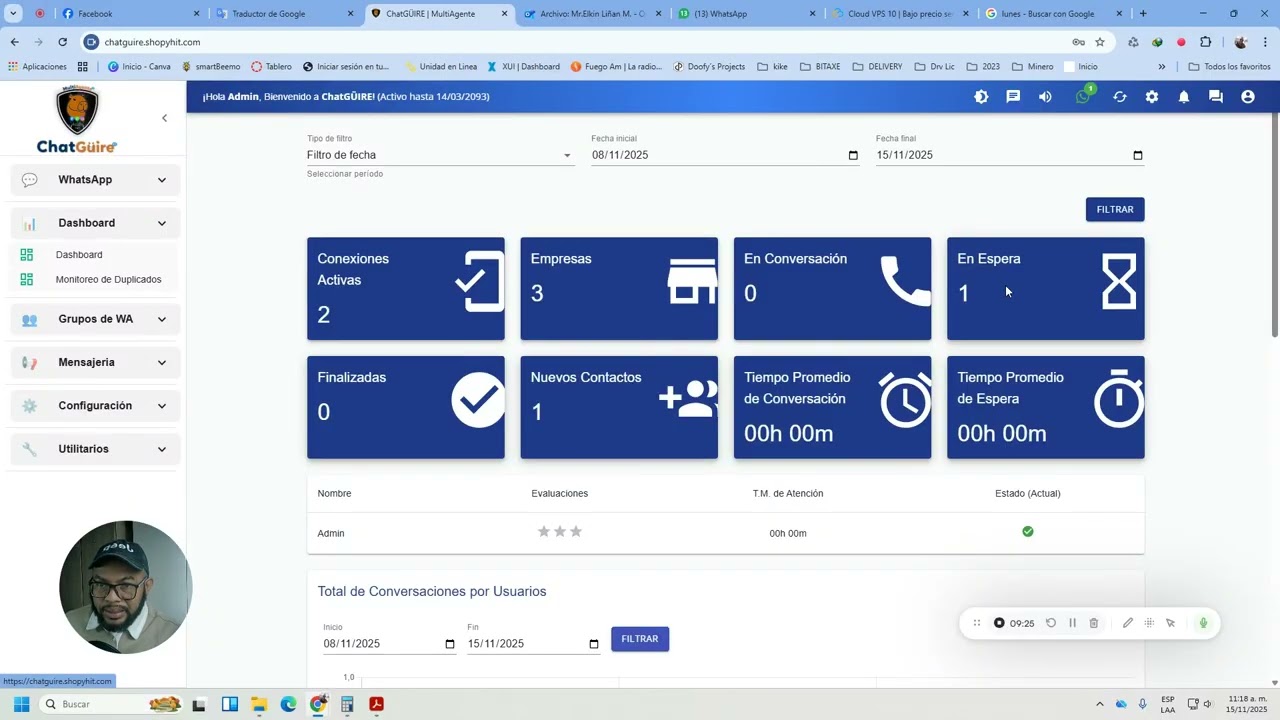The height and width of the screenshot is (720, 1280).
Task: Expand the Utilitarios sidebar section
Action: 96,449
